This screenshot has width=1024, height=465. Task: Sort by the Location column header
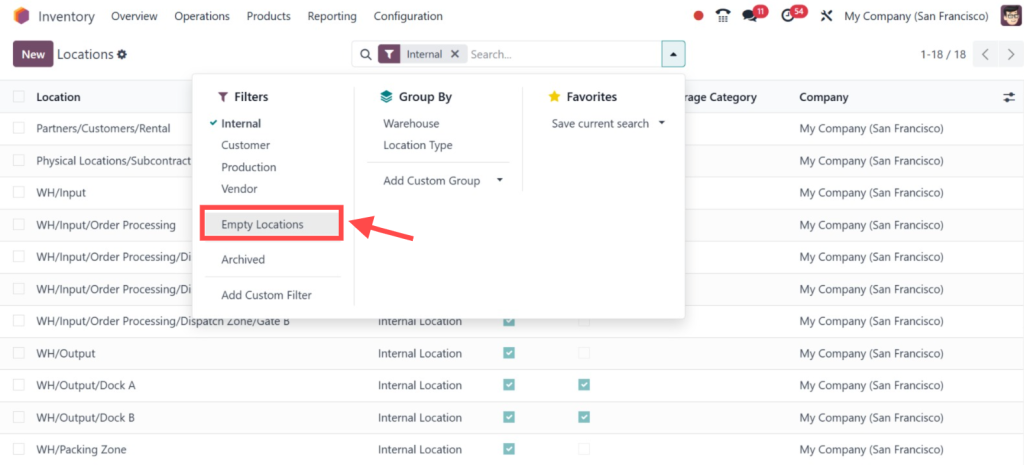point(58,97)
